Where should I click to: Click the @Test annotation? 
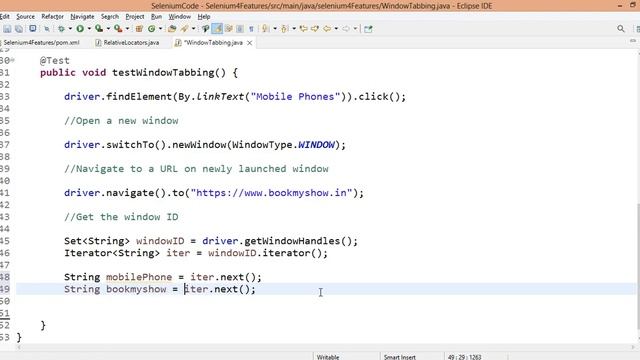pos(55,60)
